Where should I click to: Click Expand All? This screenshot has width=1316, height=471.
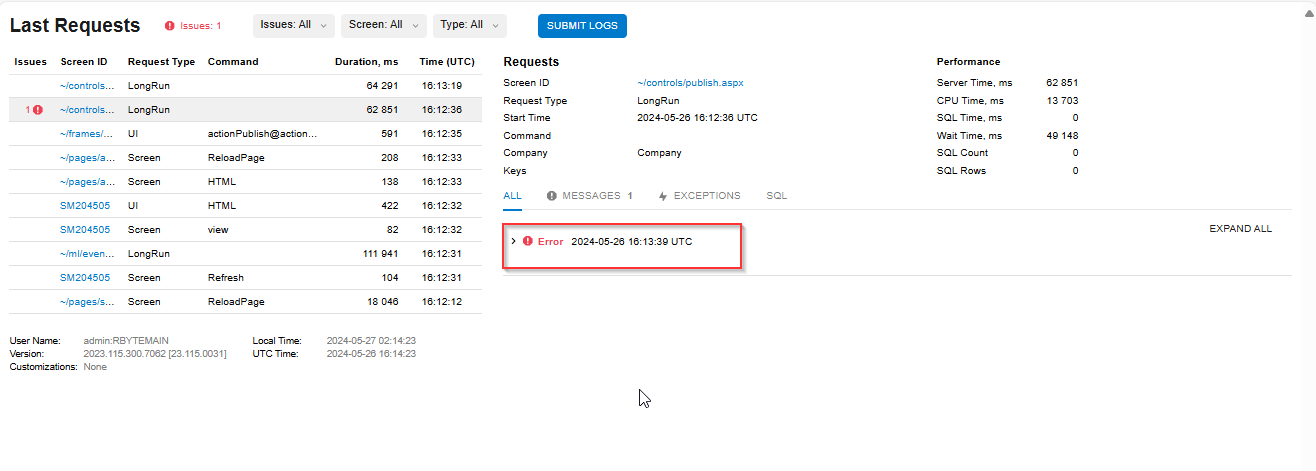pyautogui.click(x=1240, y=229)
